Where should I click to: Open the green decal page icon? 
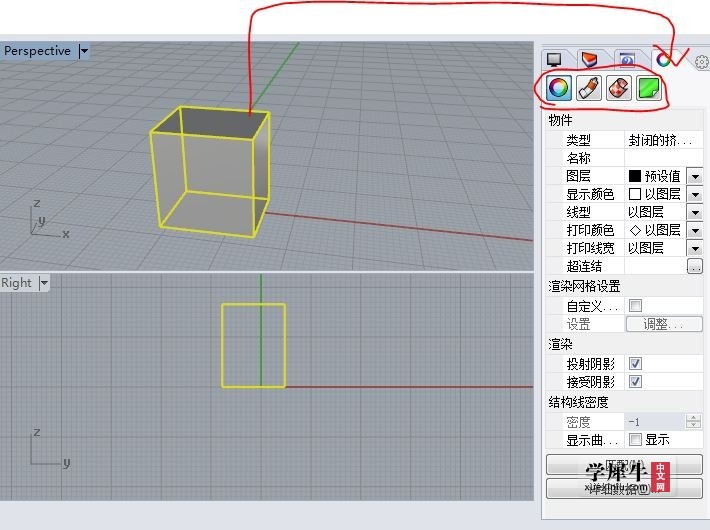[x=648, y=88]
